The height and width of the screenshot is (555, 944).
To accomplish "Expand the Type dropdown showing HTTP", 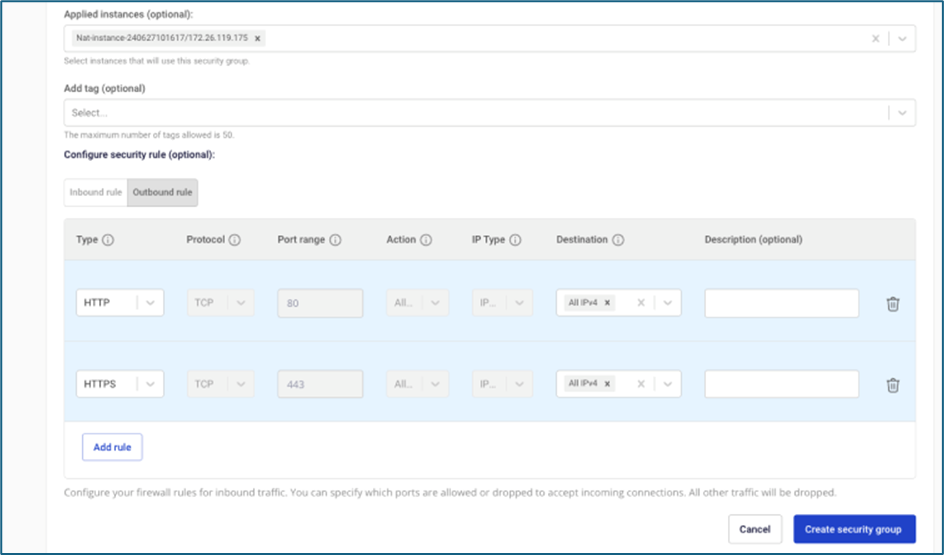I will pyautogui.click(x=150, y=303).
